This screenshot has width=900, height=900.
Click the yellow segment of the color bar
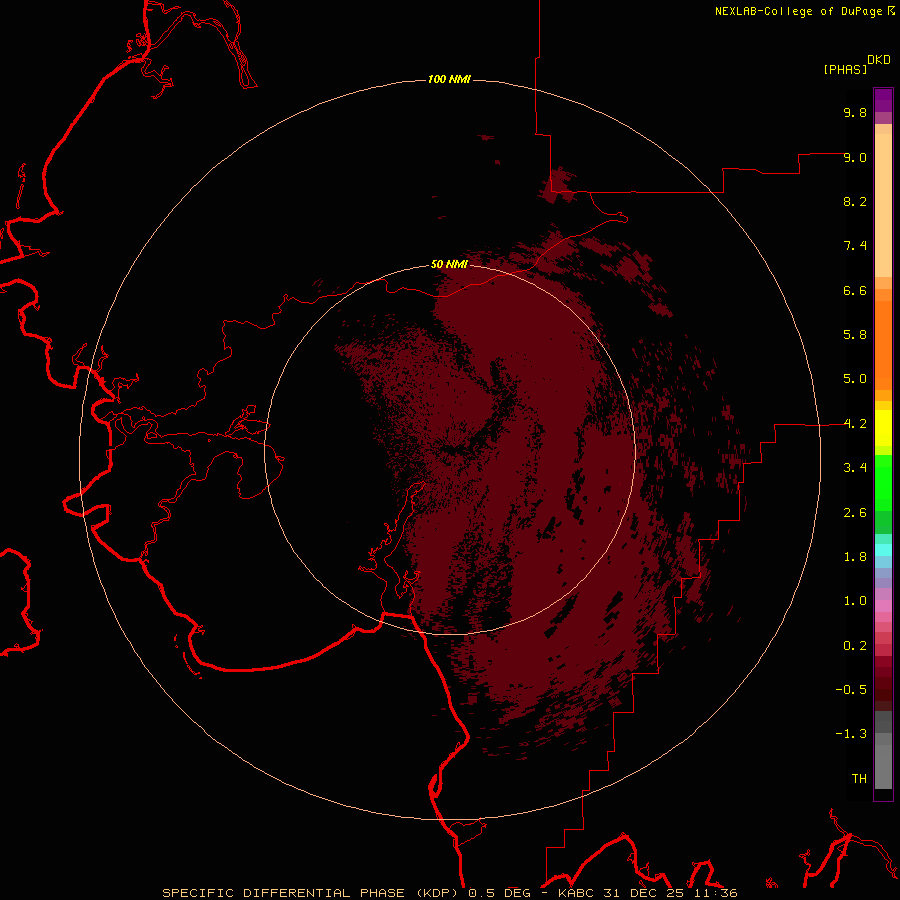(883, 428)
